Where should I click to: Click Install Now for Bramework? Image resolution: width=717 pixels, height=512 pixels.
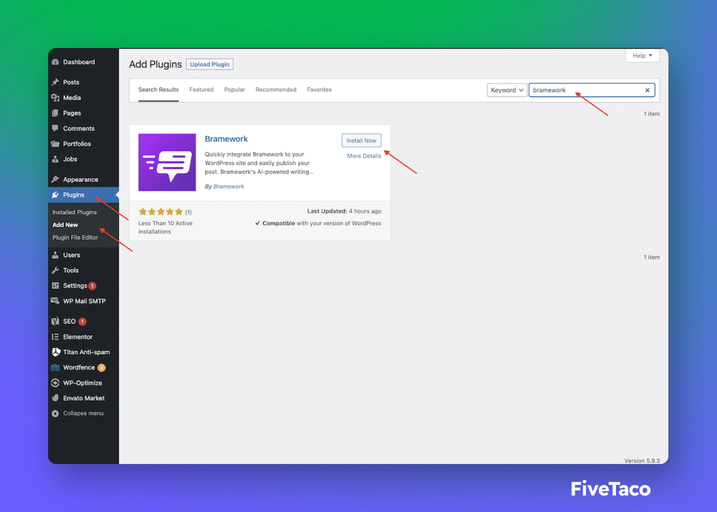coord(361,140)
